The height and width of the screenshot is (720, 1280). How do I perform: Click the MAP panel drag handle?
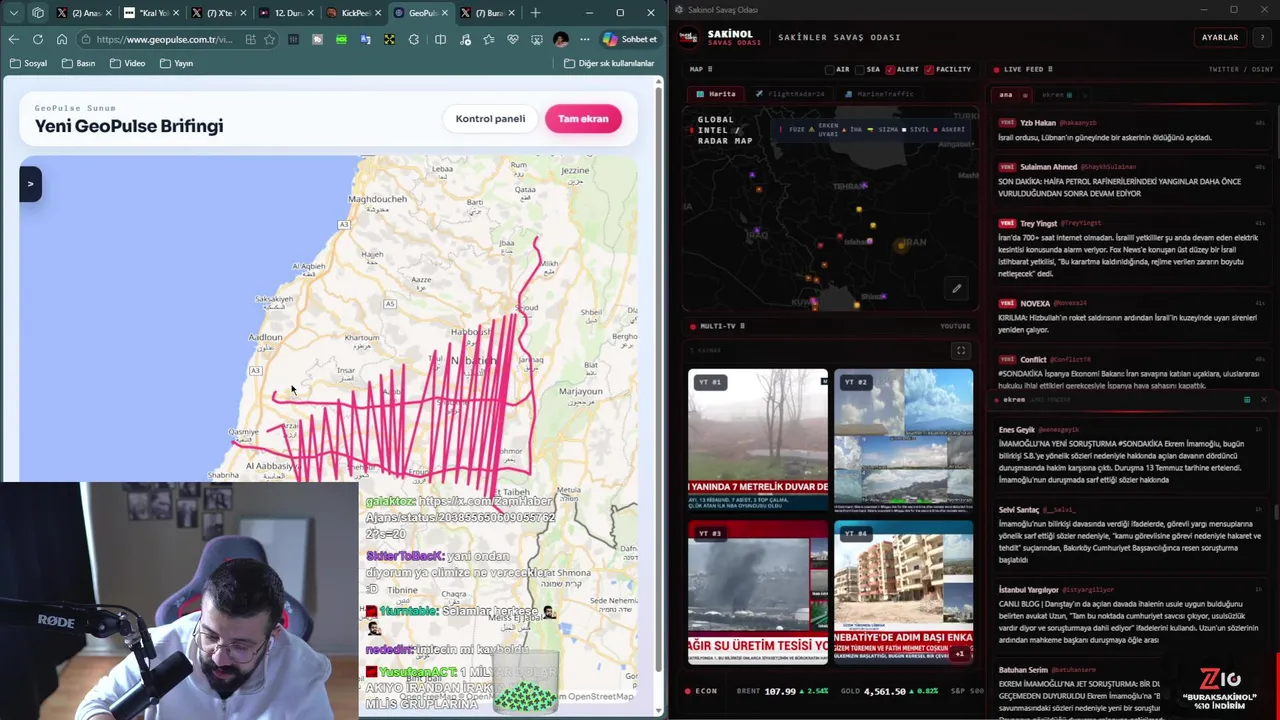[709, 69]
